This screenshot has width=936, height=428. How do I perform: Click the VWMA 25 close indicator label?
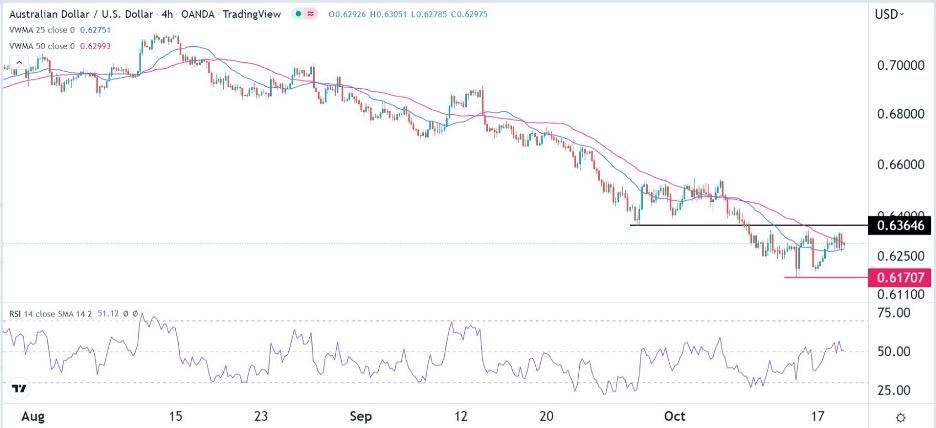[x=42, y=30]
